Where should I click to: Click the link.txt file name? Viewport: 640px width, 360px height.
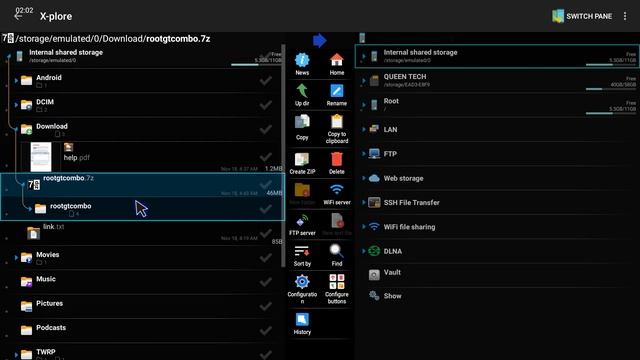[x=53, y=227]
